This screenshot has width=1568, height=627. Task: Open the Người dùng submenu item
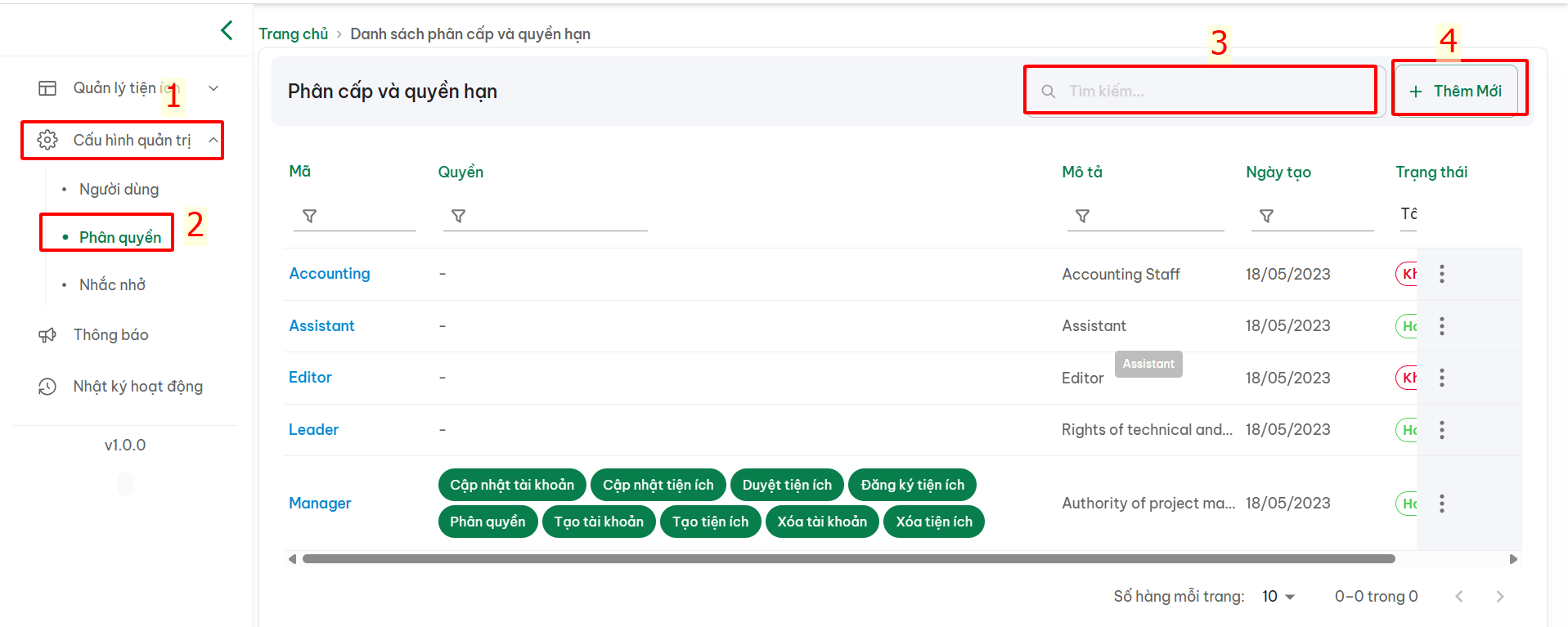[119, 190]
